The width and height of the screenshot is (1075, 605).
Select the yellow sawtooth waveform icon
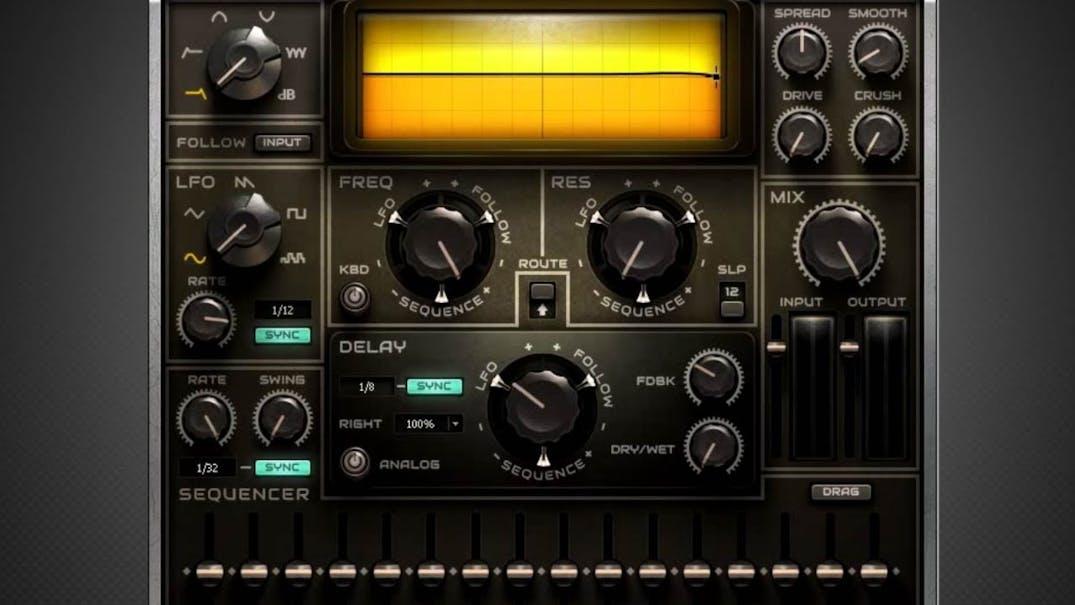(x=195, y=93)
